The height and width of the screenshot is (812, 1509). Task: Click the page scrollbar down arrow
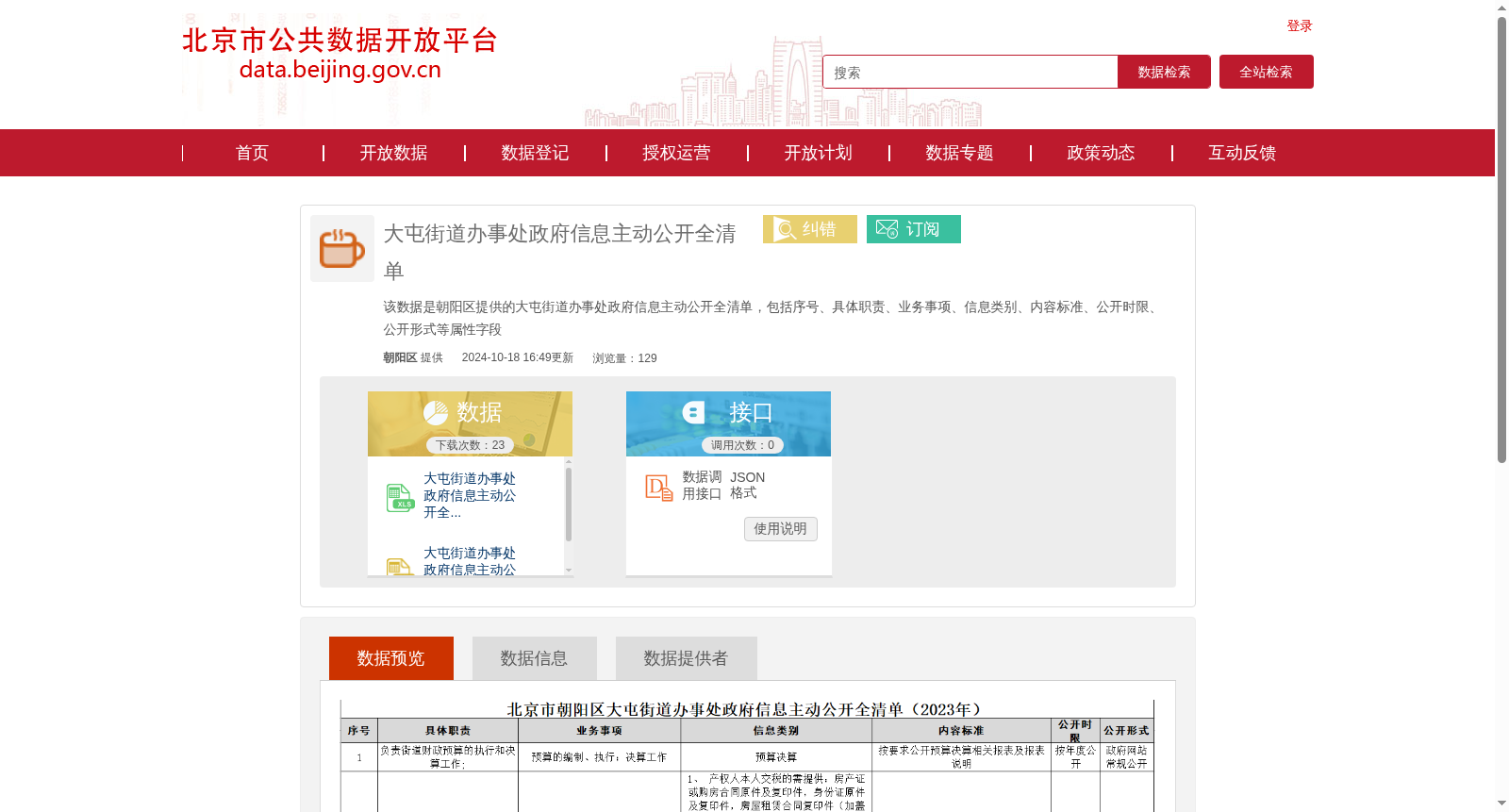tap(1501, 804)
